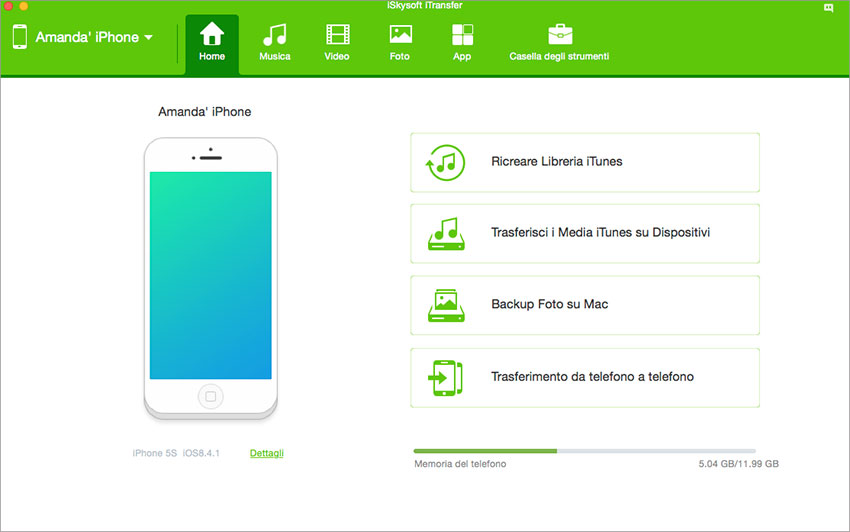This screenshot has width=850, height=532.
Task: Click the iPhone 5S iOS8.4.1 text
Action: point(176,453)
